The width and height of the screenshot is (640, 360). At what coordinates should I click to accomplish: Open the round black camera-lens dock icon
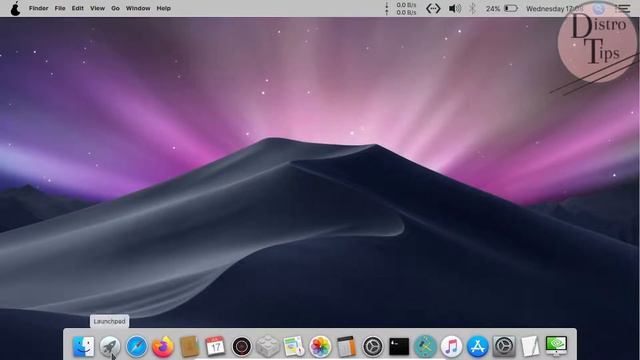(x=242, y=347)
